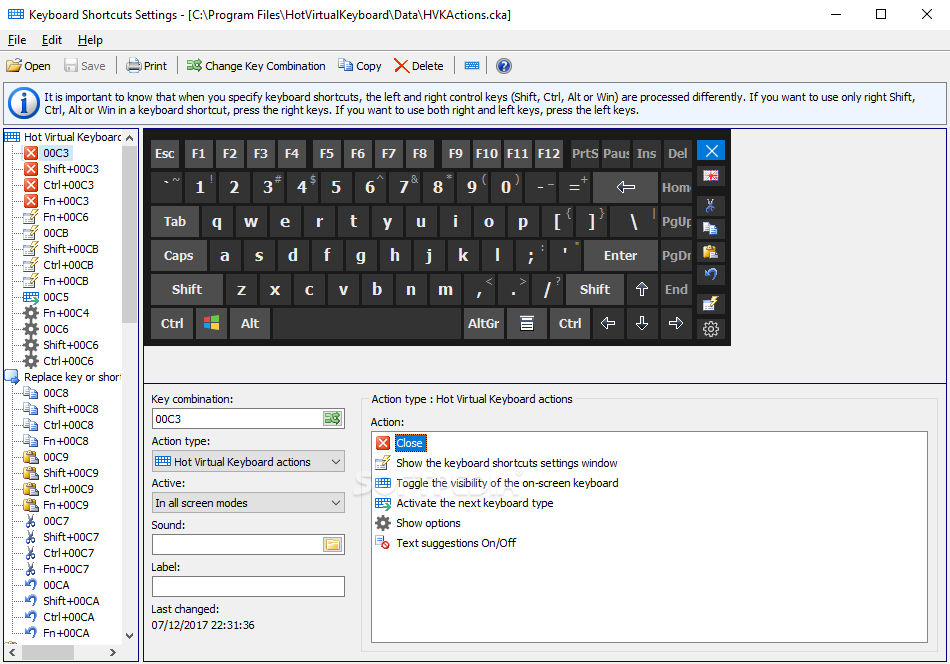Delete the selected shortcut via toolbar

419,65
